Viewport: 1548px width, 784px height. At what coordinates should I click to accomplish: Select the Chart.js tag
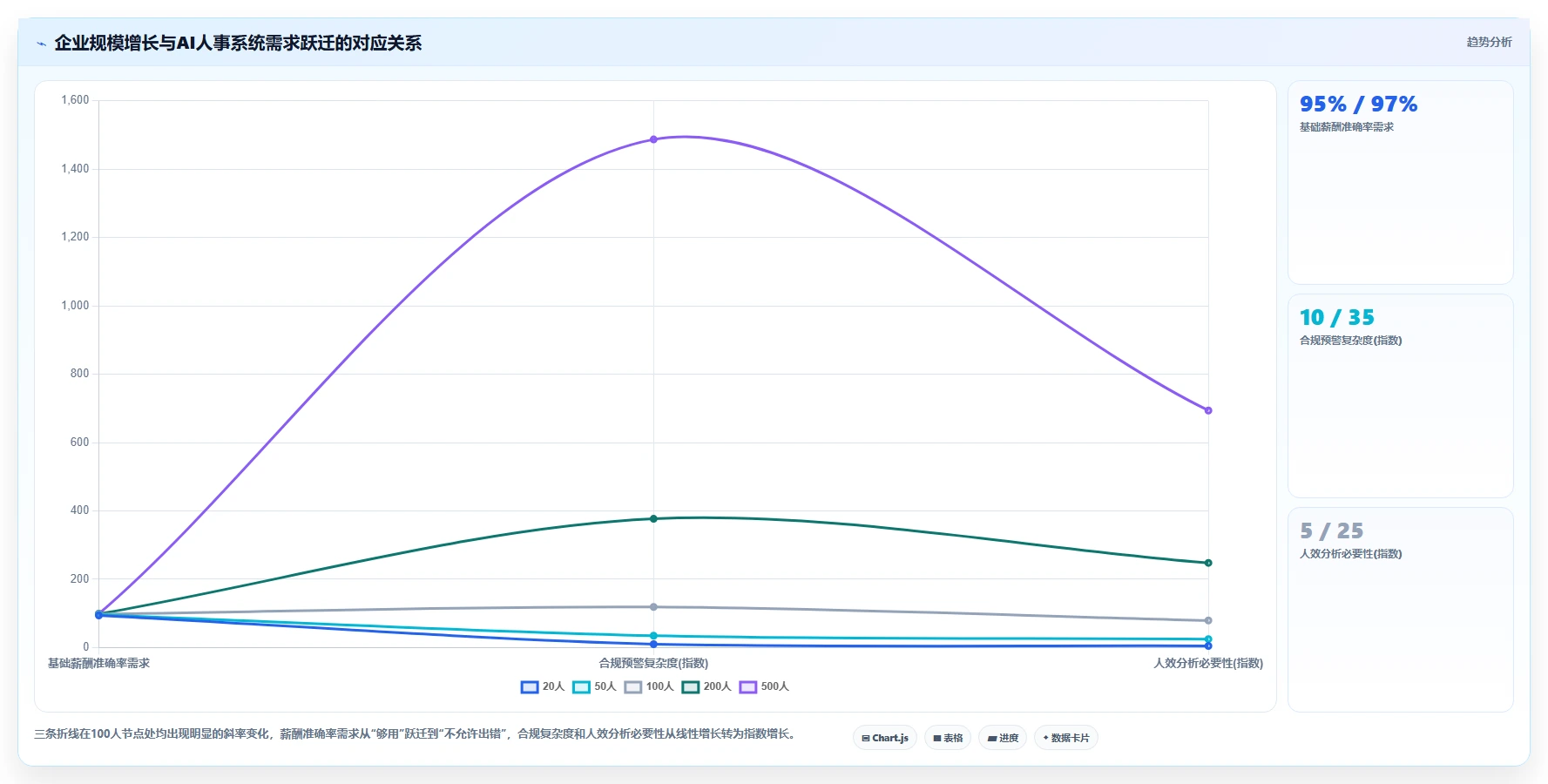[885, 738]
